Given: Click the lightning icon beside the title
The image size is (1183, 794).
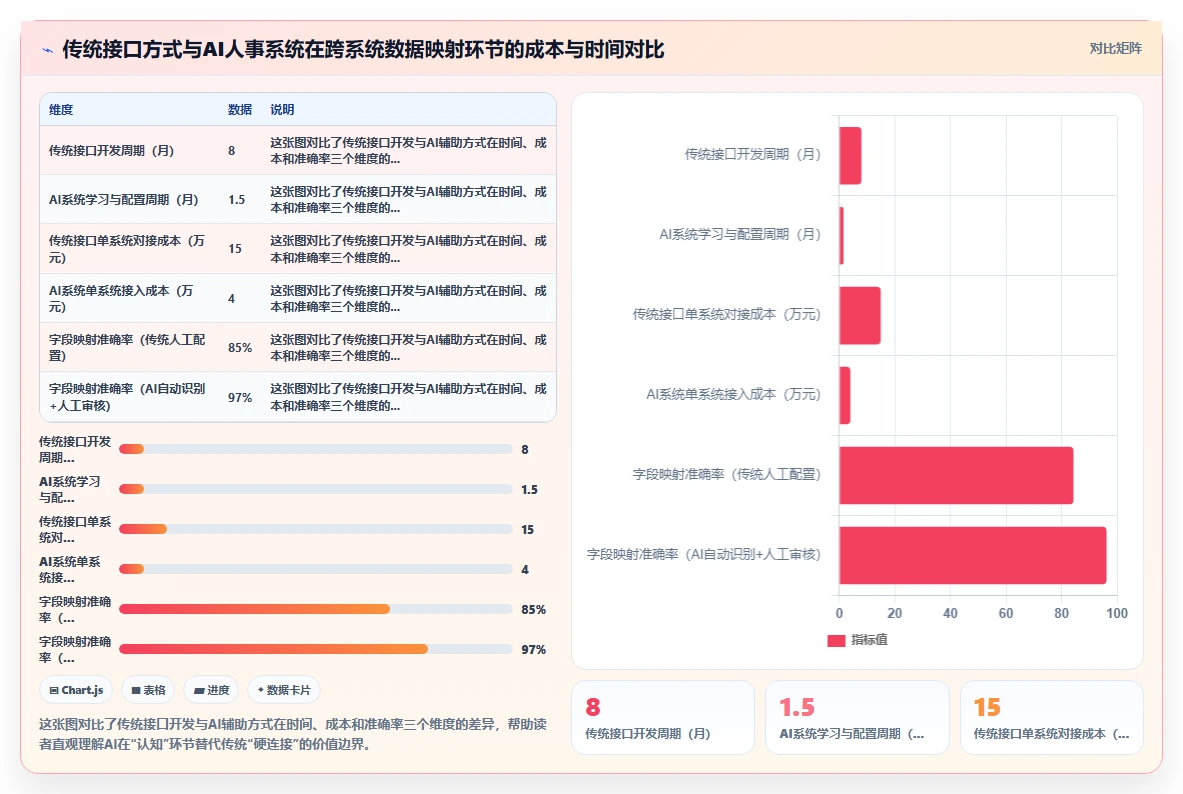Looking at the screenshot, I should (48, 51).
